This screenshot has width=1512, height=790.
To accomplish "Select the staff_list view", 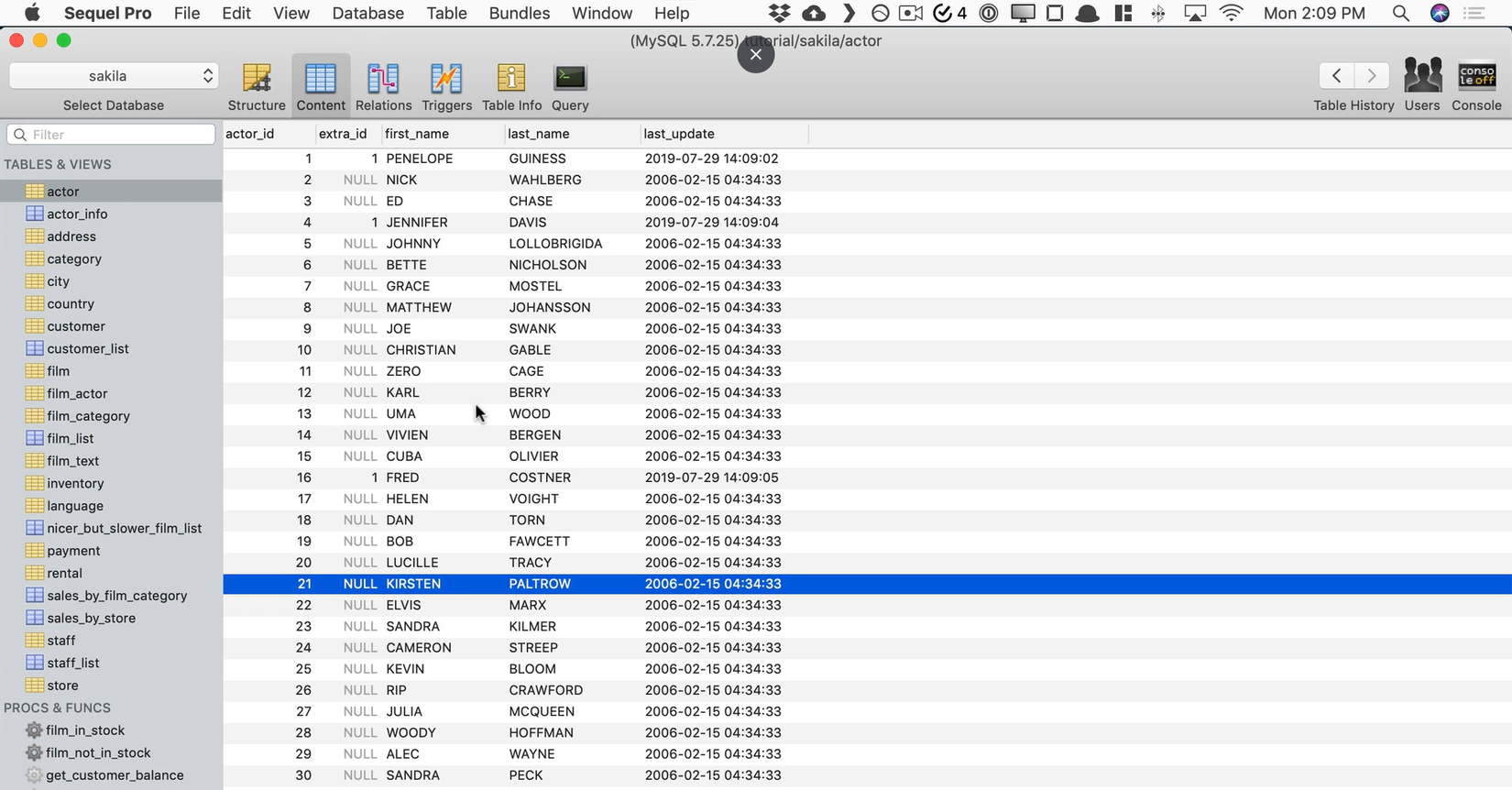I will [x=111, y=663].
